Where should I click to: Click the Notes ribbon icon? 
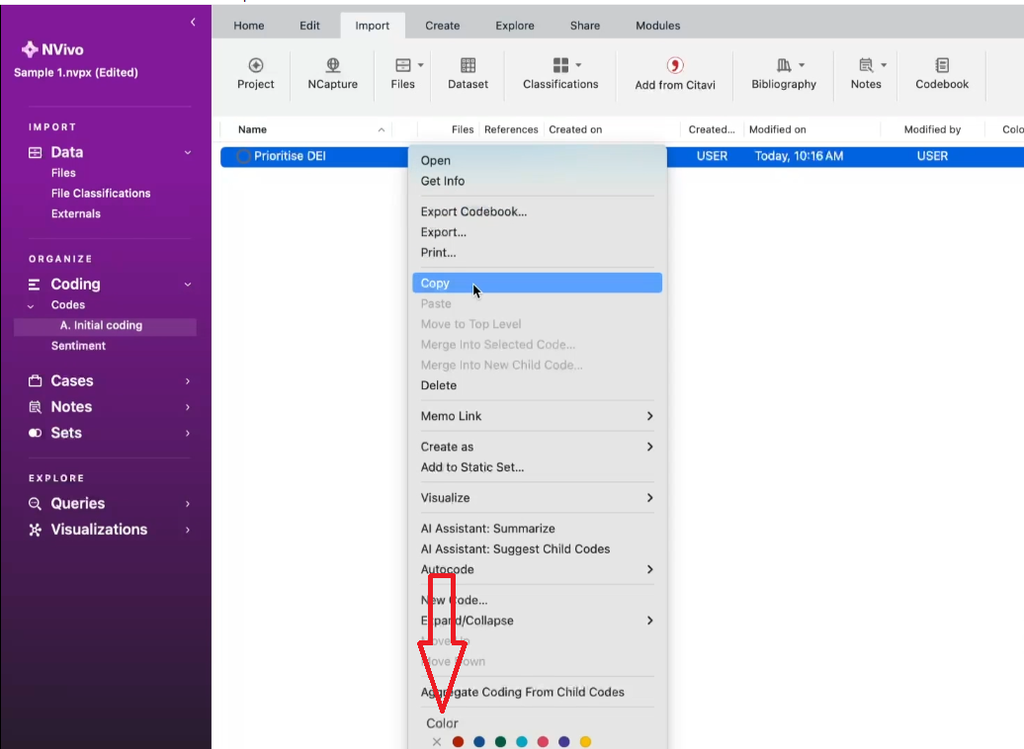pyautogui.click(x=866, y=65)
